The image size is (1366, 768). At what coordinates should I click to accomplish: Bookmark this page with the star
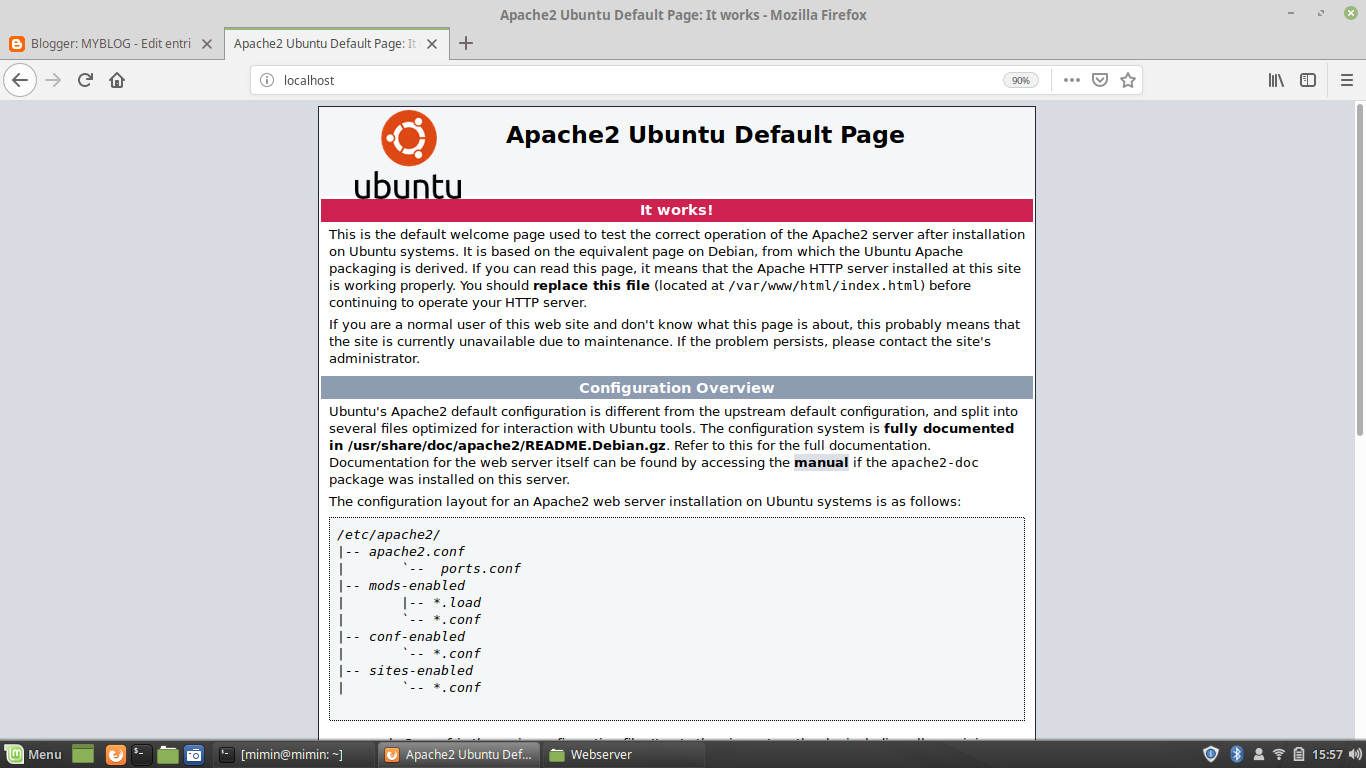pos(1128,80)
